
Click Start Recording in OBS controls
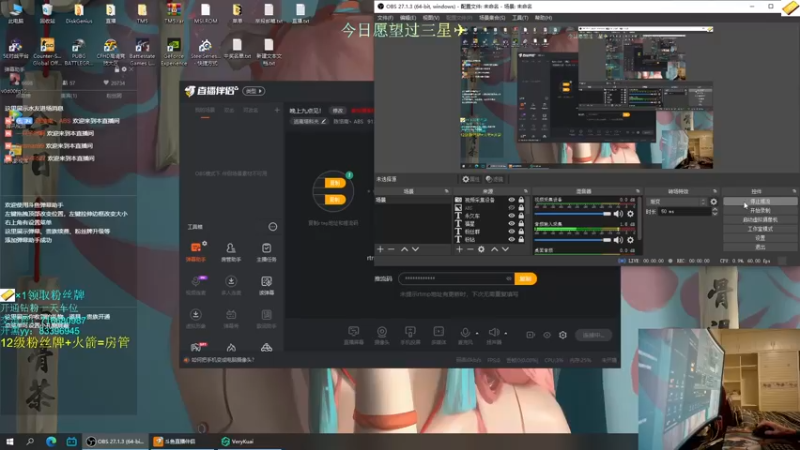[x=760, y=211]
